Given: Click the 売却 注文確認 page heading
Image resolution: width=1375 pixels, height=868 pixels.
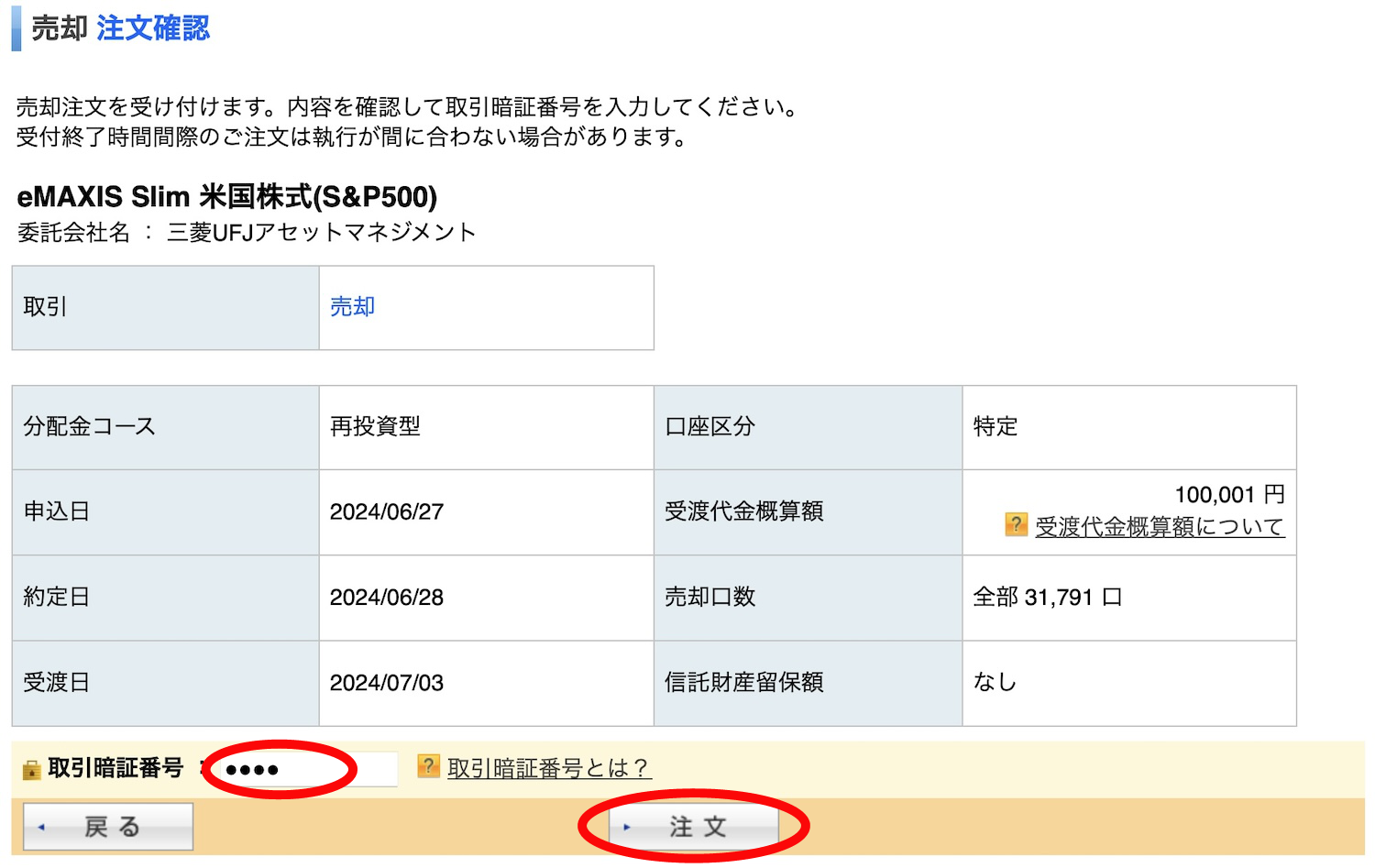Looking at the screenshot, I should (x=120, y=28).
